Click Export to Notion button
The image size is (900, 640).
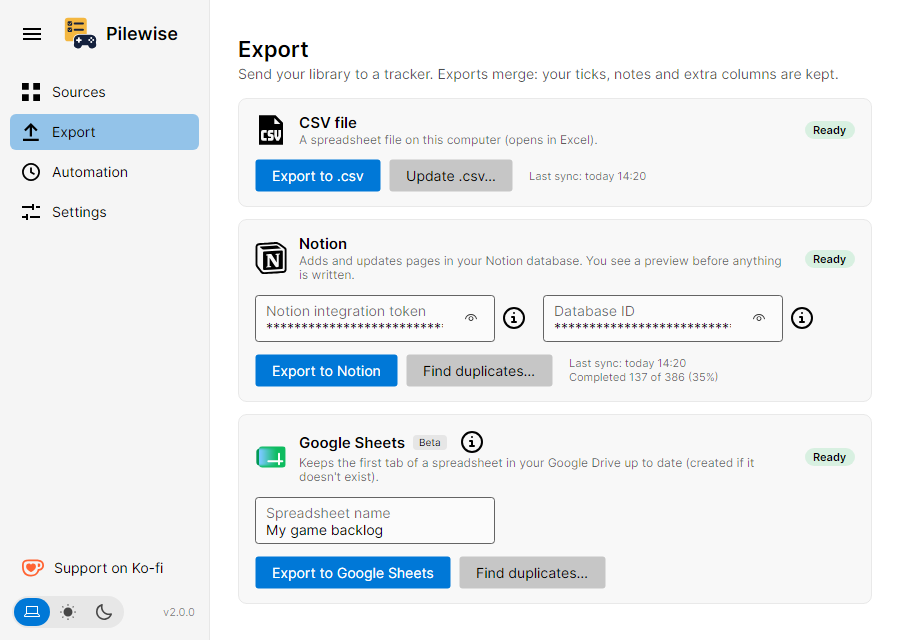pos(326,371)
